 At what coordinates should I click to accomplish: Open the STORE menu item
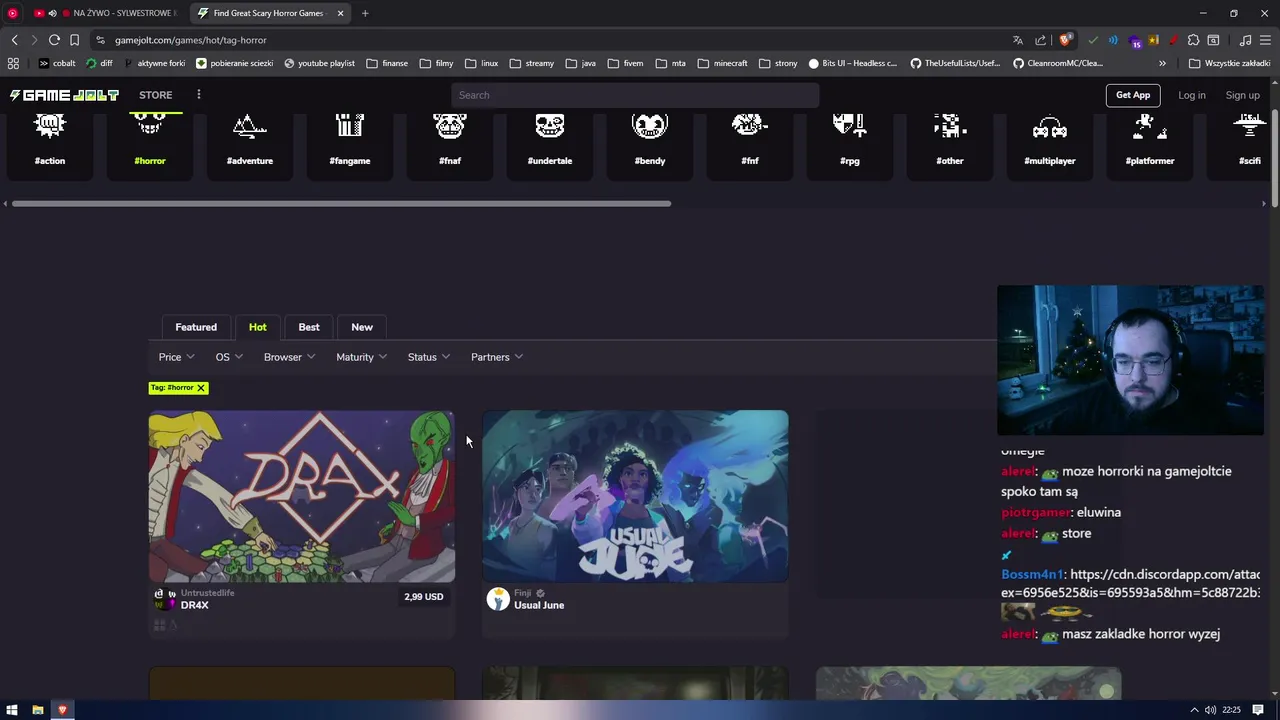point(156,95)
